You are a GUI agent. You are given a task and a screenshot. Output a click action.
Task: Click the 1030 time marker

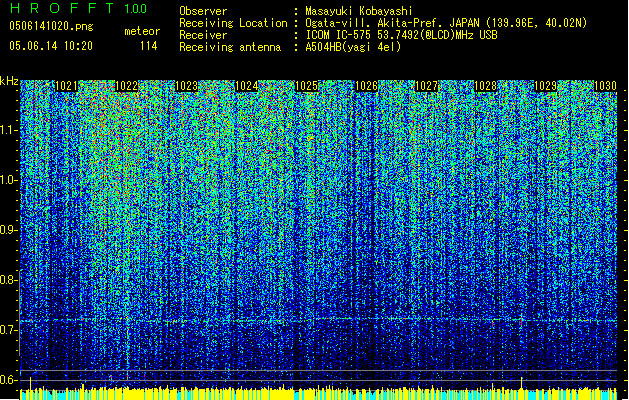pyautogui.click(x=605, y=87)
